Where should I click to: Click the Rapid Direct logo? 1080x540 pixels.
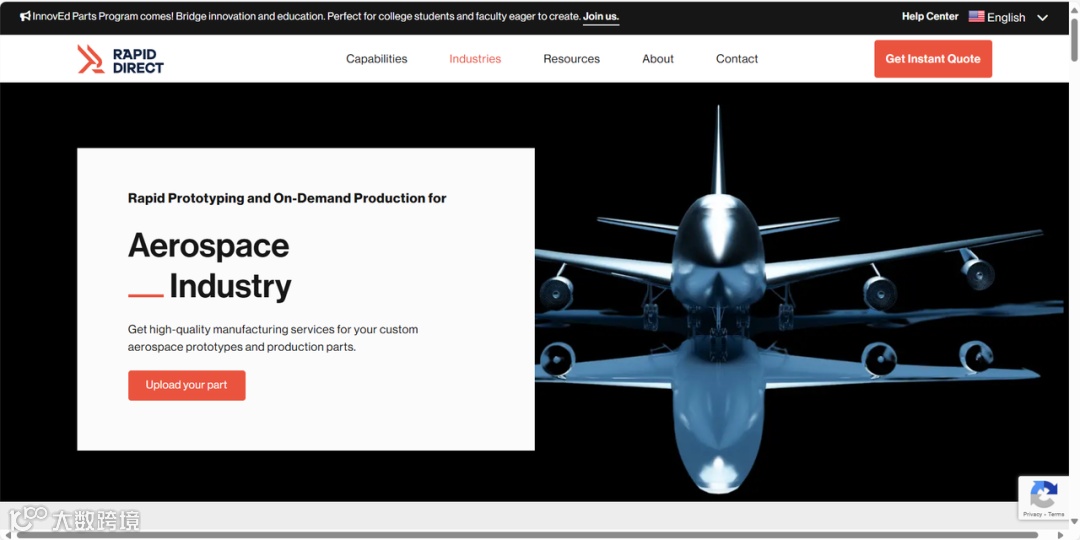point(121,59)
